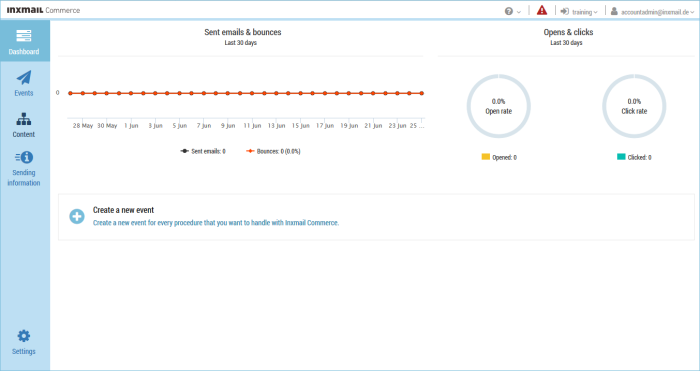Open the Dashboard sidebar section
The width and height of the screenshot is (700, 371).
pos(25,41)
